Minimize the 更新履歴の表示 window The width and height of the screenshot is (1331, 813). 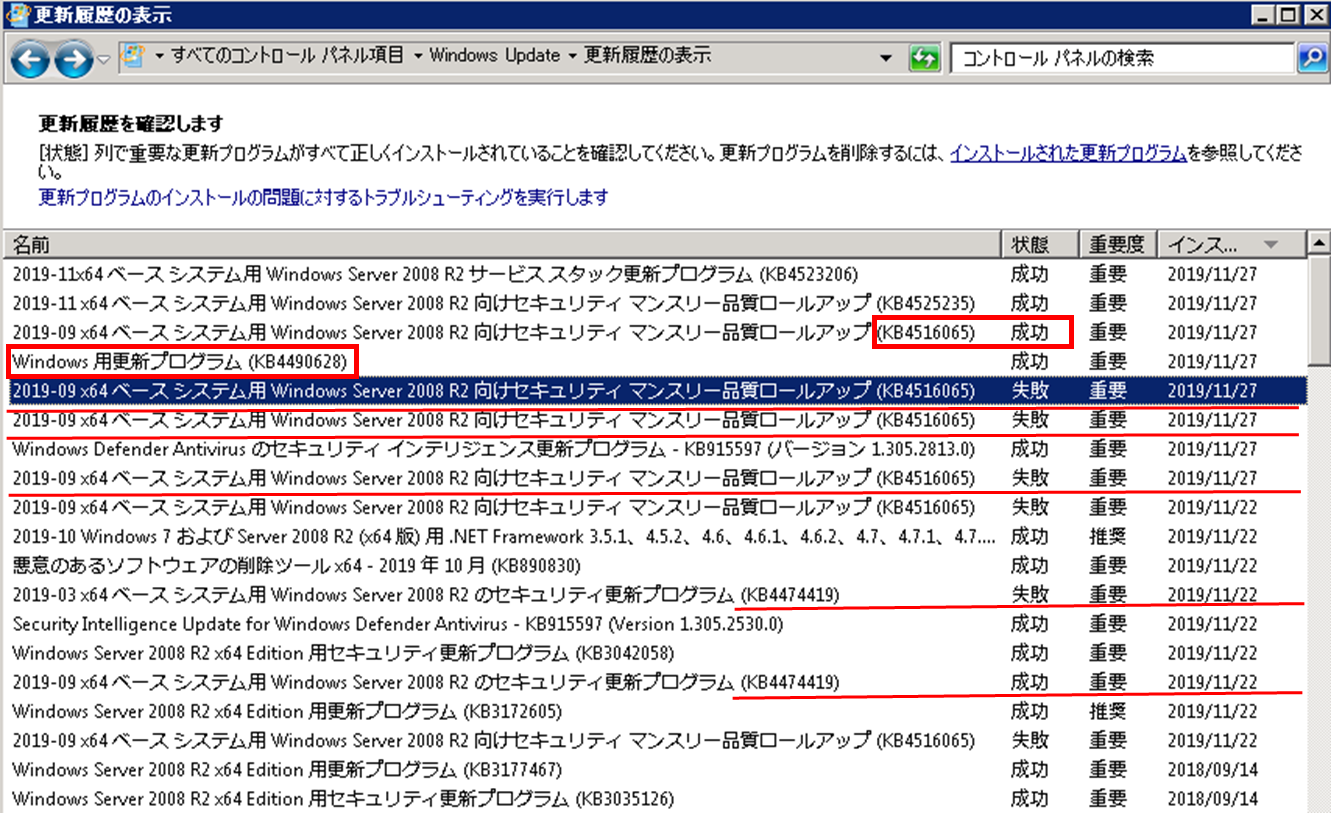(x=1264, y=14)
